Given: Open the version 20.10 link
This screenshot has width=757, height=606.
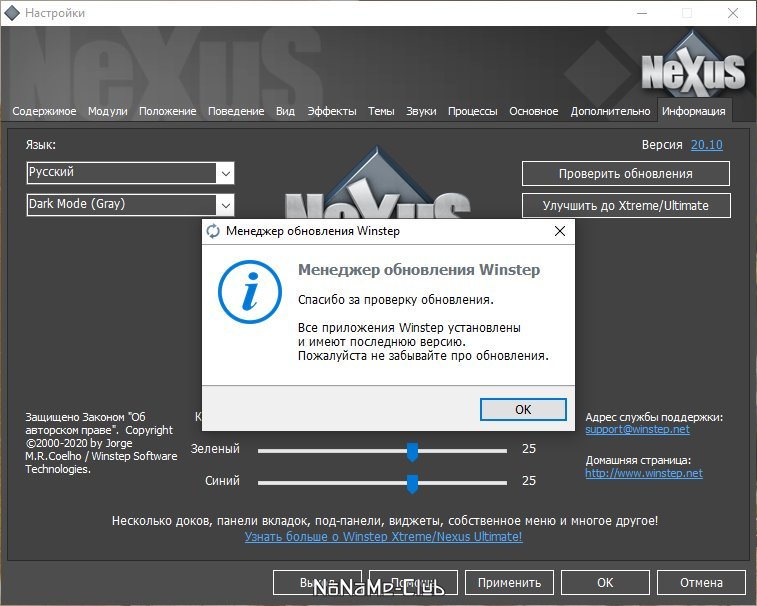Looking at the screenshot, I should pos(707,145).
